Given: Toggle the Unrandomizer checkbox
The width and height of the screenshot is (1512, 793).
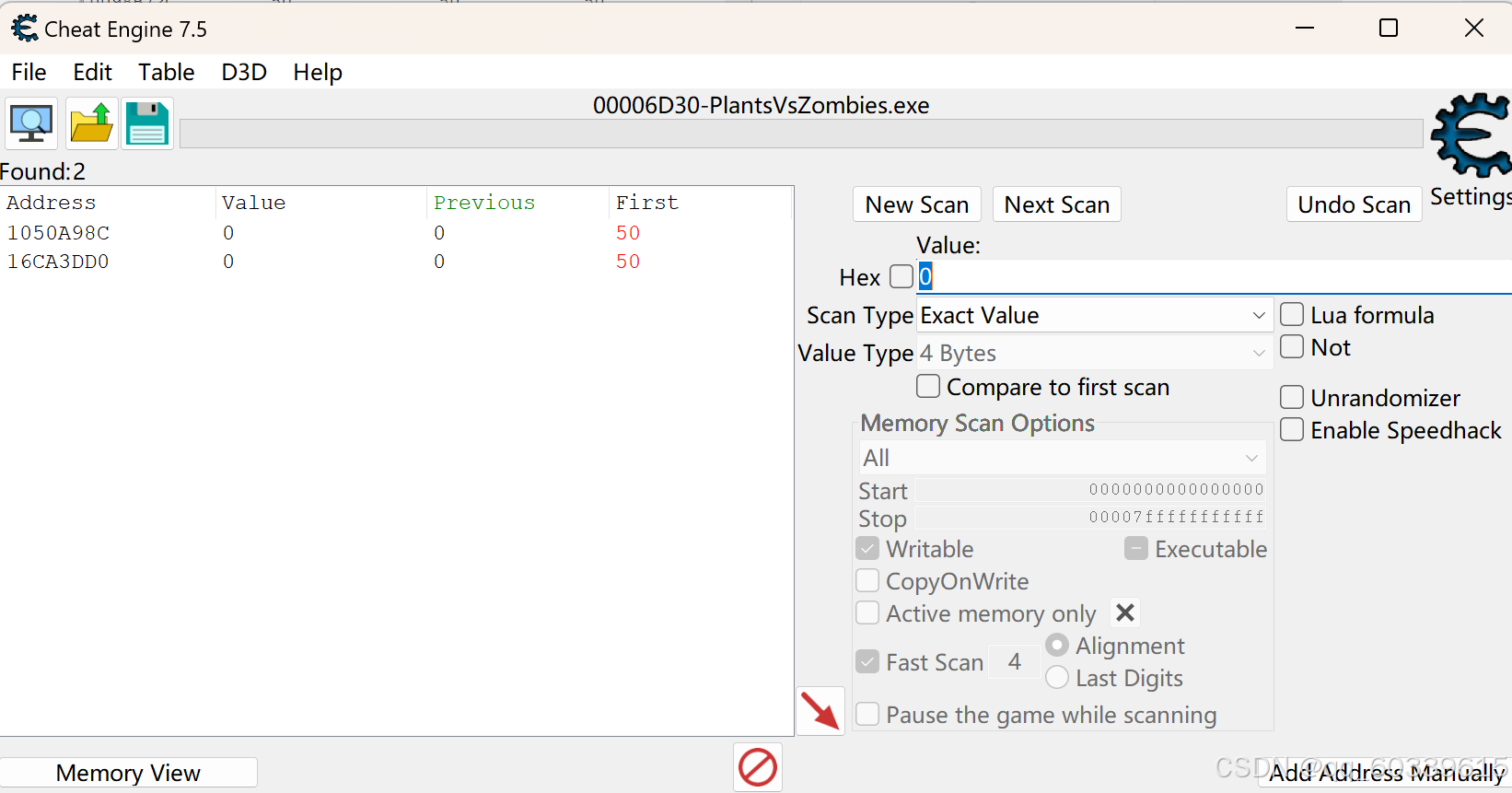Looking at the screenshot, I should coord(1292,397).
